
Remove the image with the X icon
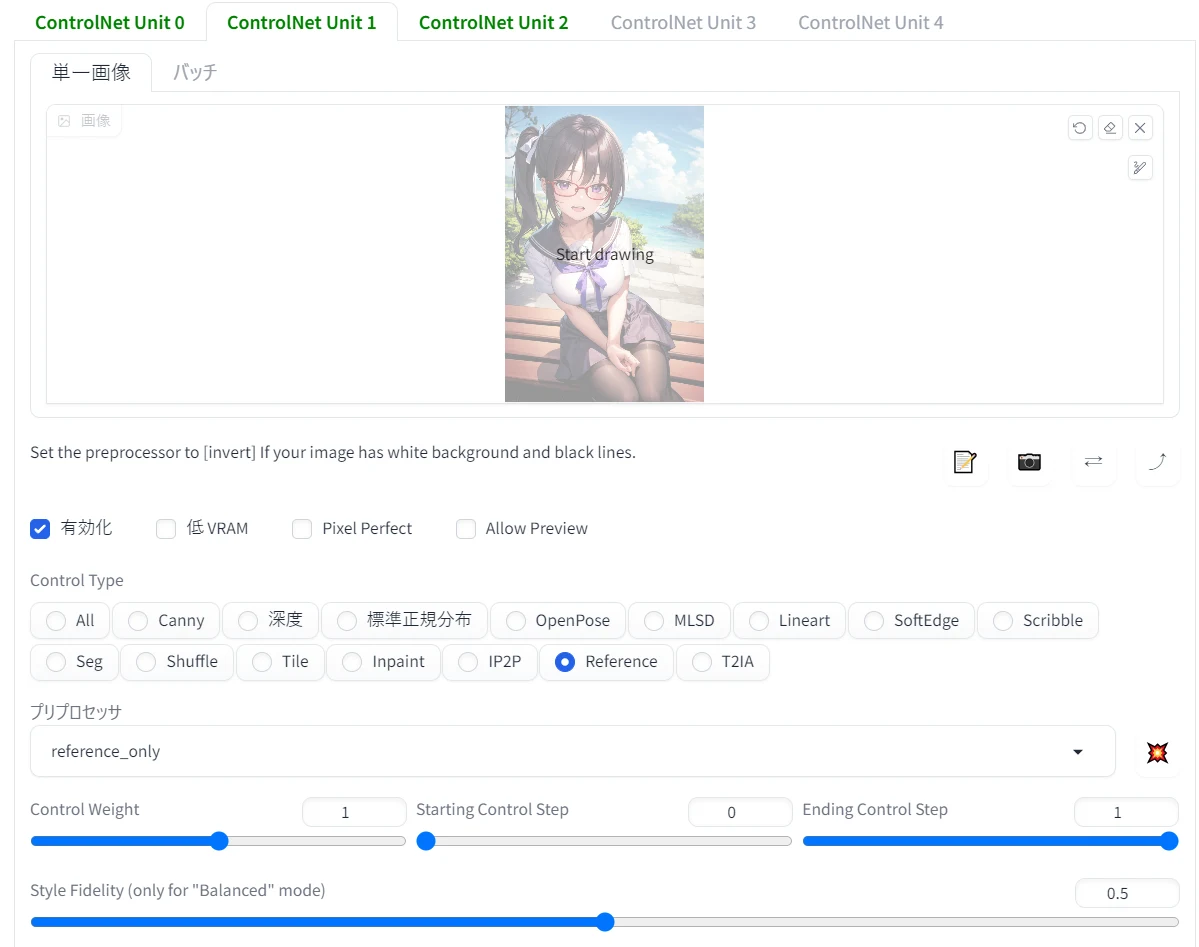[x=1139, y=128]
